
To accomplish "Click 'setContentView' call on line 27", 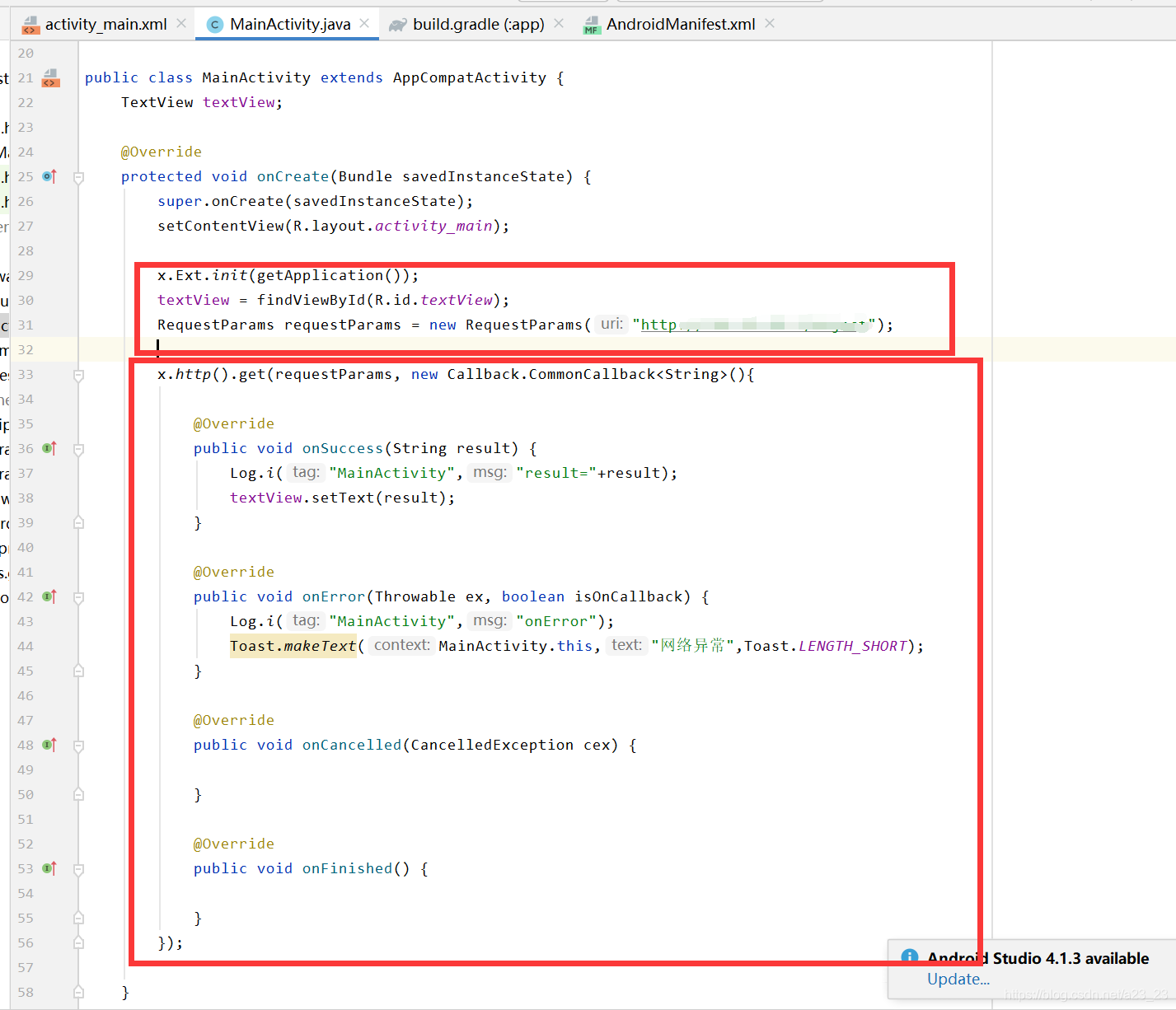I will [221, 226].
